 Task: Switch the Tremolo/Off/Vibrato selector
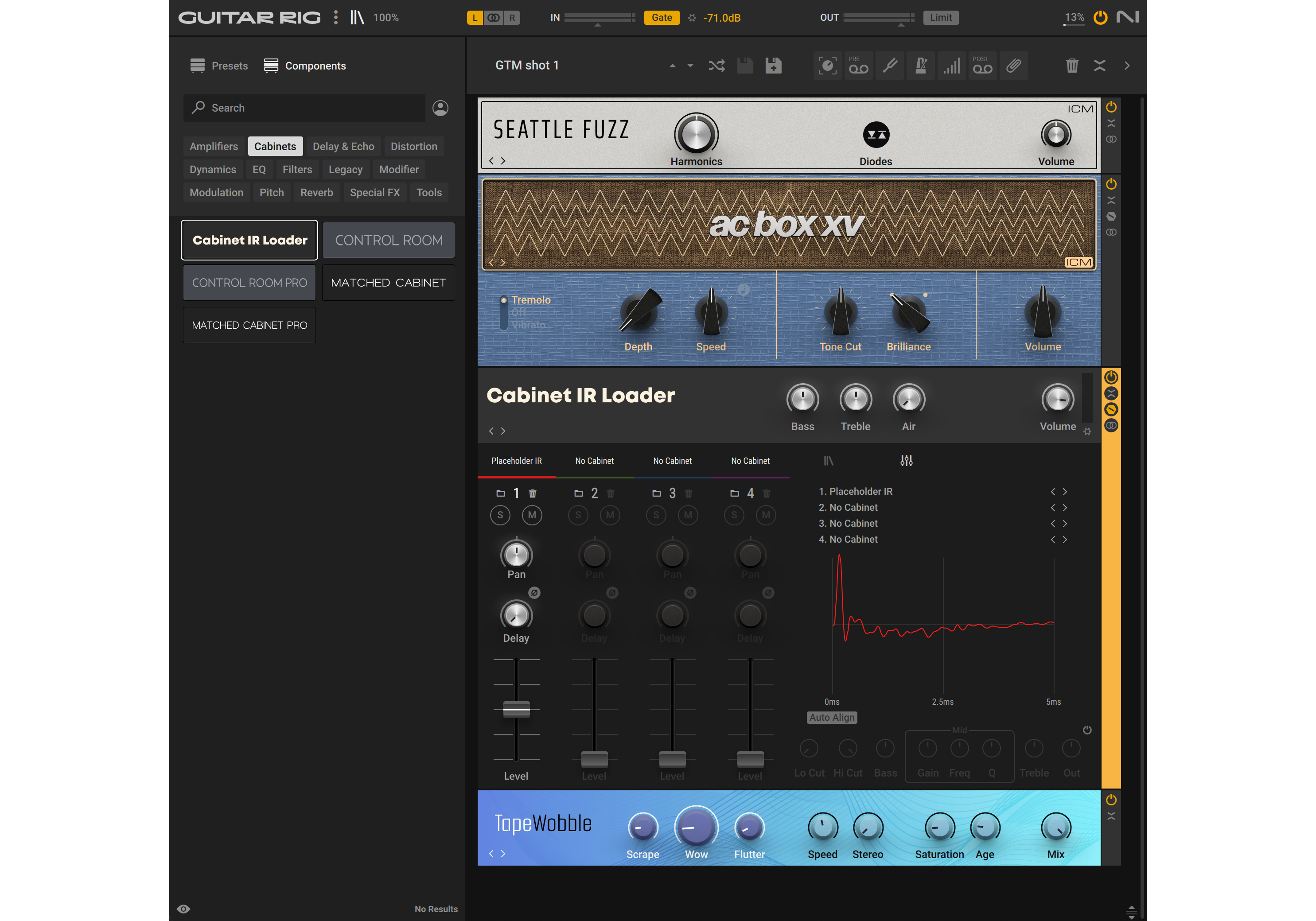(503, 313)
